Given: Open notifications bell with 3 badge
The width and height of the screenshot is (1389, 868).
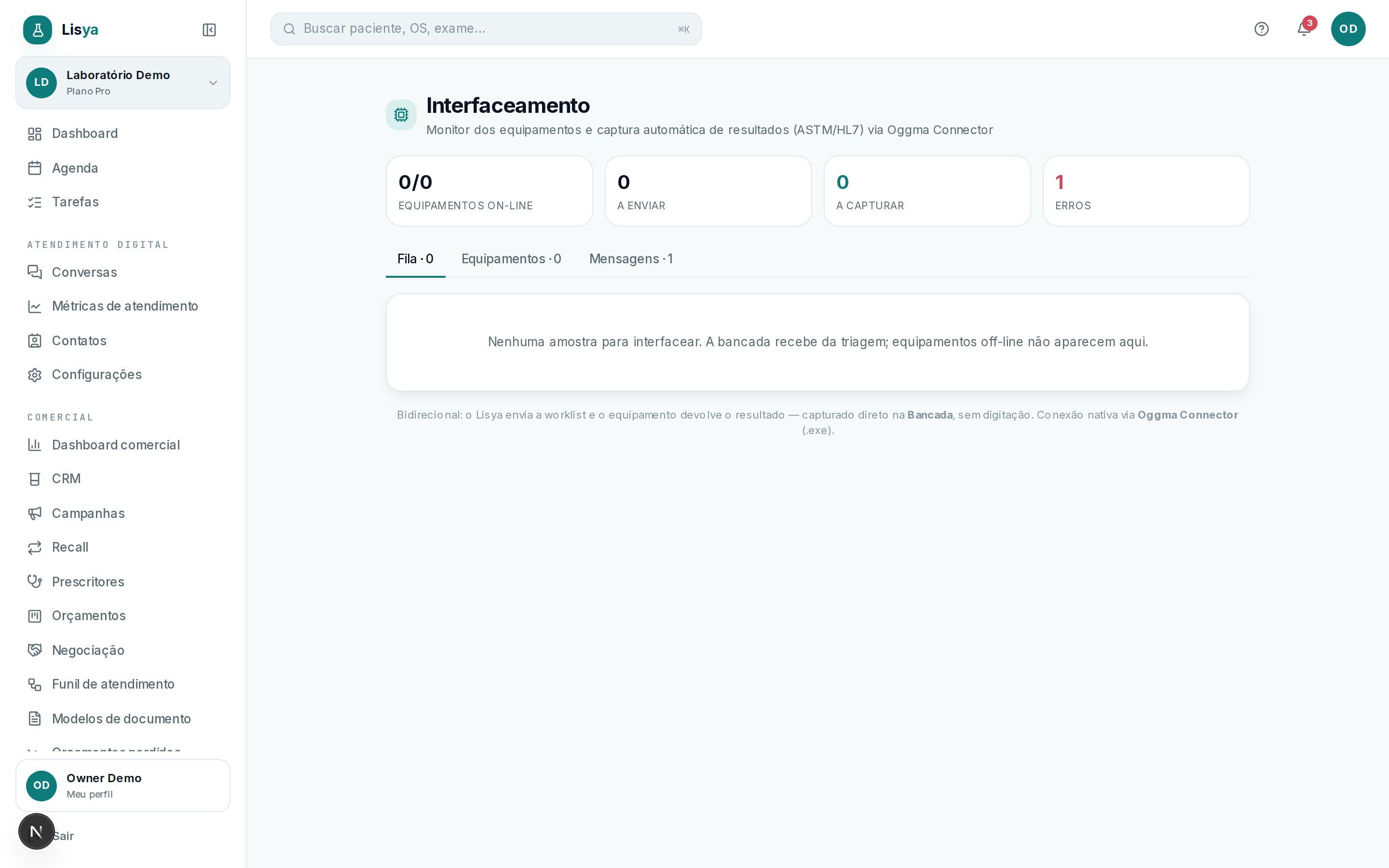Looking at the screenshot, I should pyautogui.click(x=1304, y=28).
